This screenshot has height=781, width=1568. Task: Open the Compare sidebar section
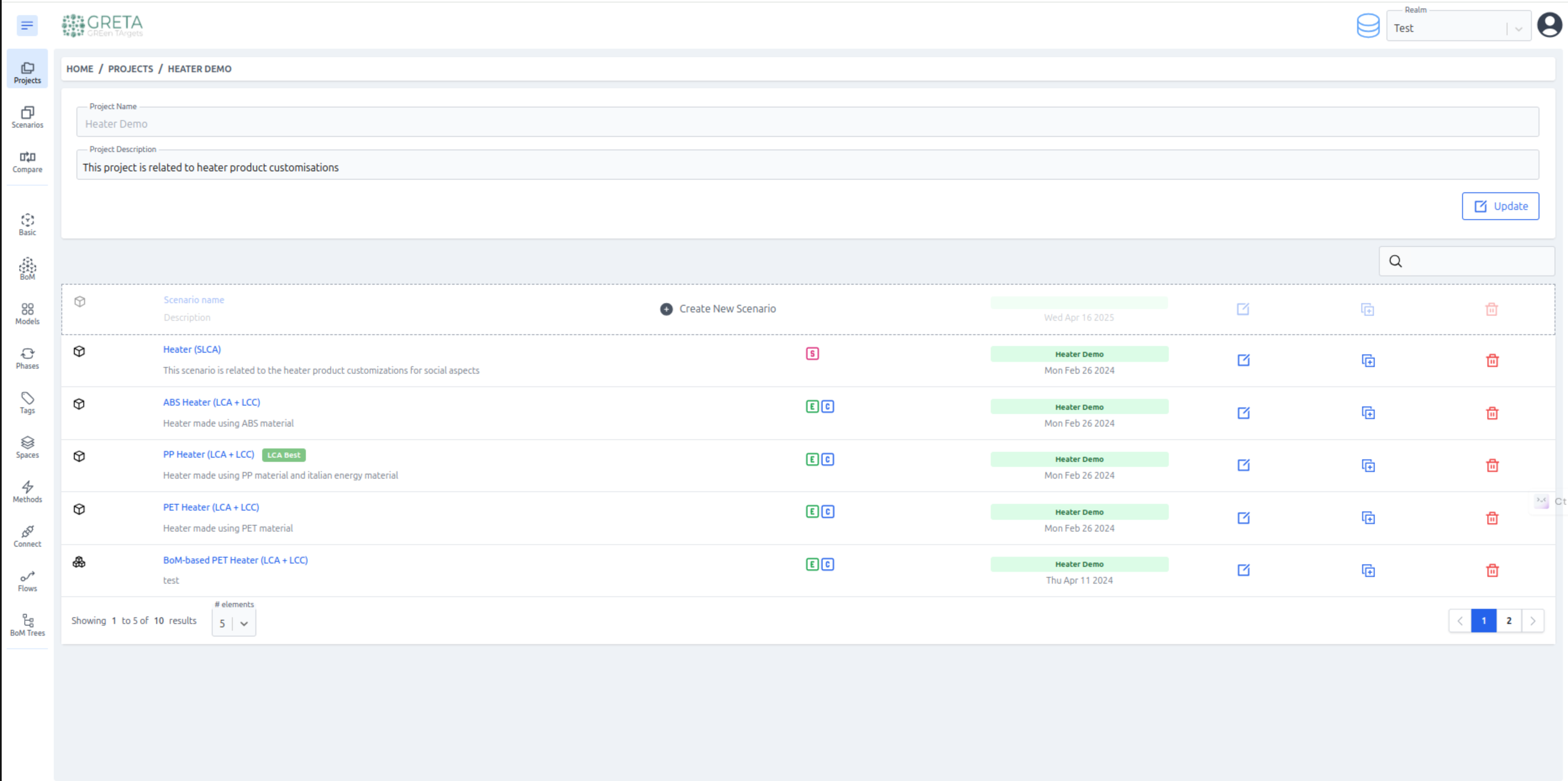27,162
